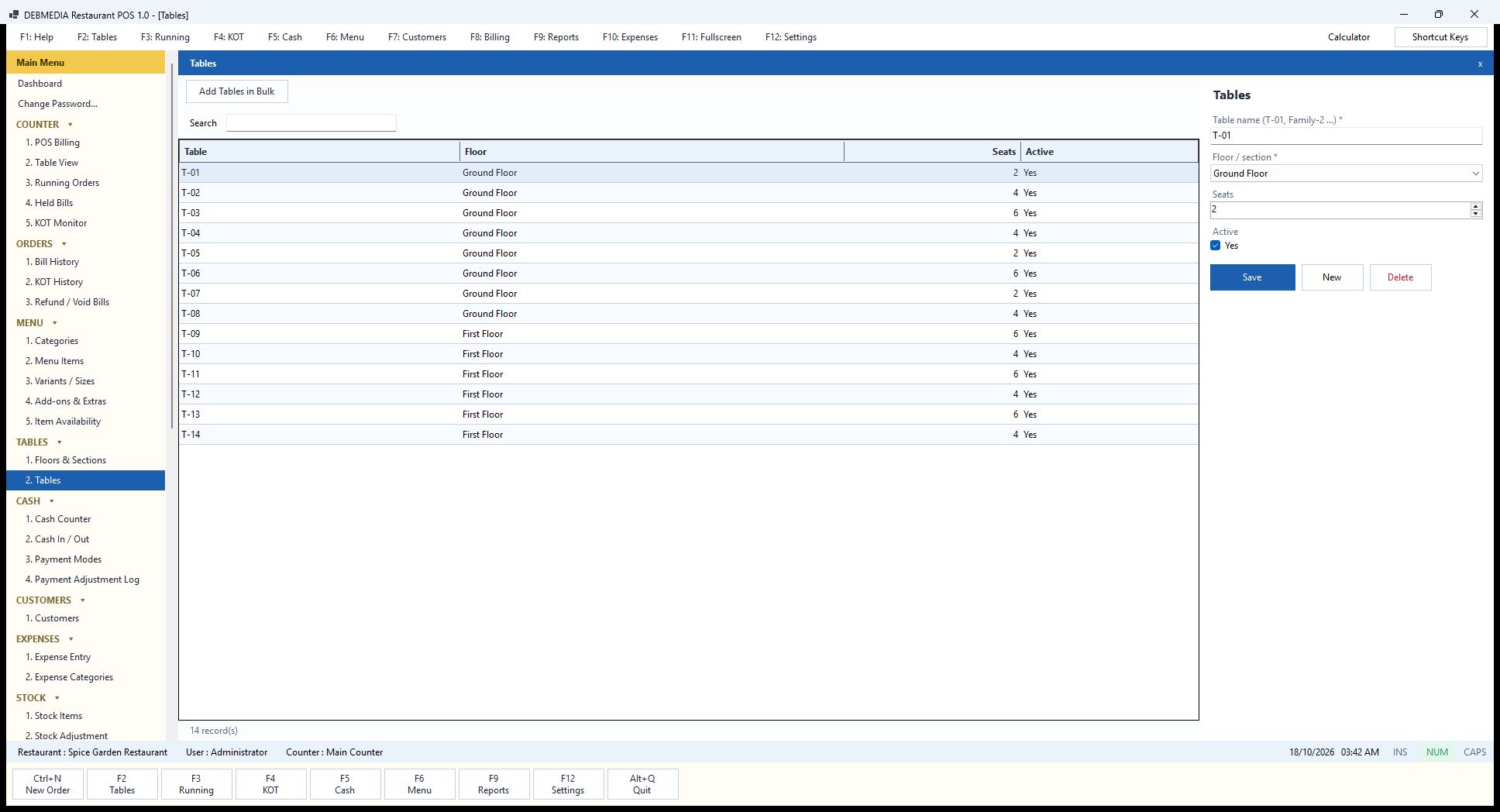Click the Table name field
Screen dimensions: 1500x812
click(x=1346, y=136)
